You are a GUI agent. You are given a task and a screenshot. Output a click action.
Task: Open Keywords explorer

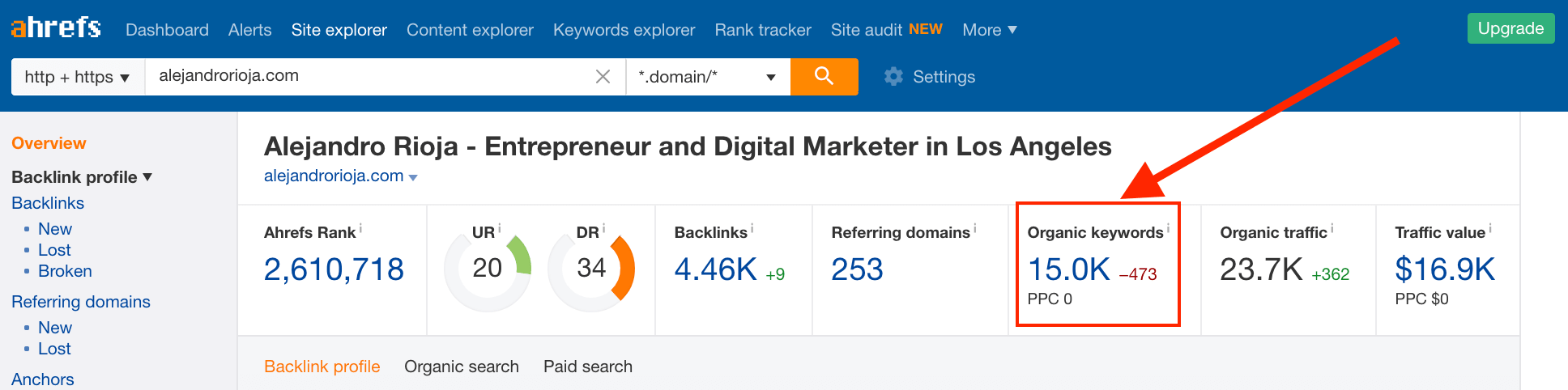coord(624,30)
